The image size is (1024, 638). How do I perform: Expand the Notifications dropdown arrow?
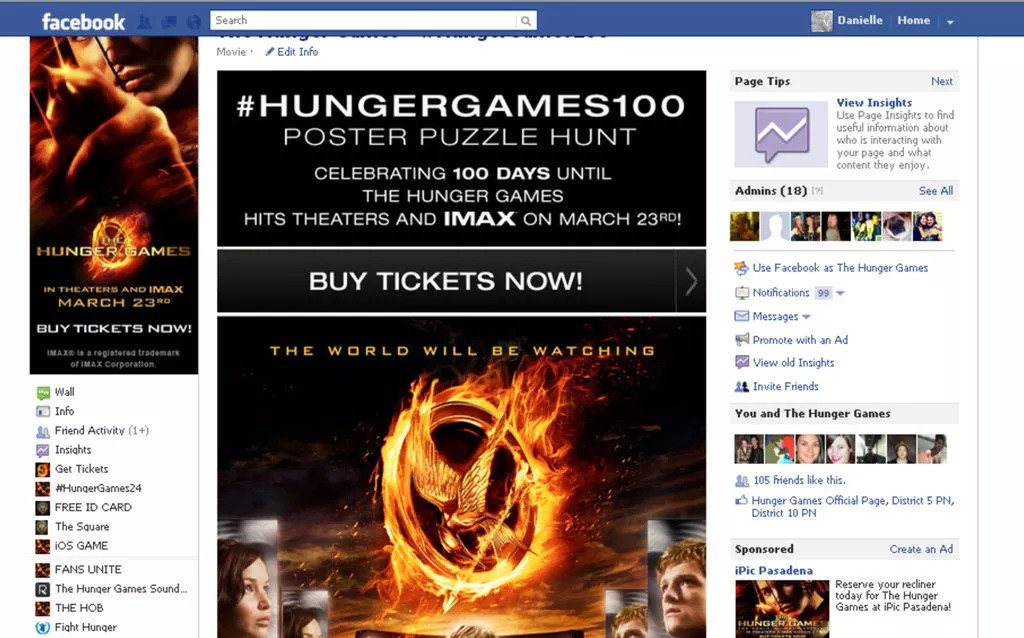pyautogui.click(x=840, y=293)
